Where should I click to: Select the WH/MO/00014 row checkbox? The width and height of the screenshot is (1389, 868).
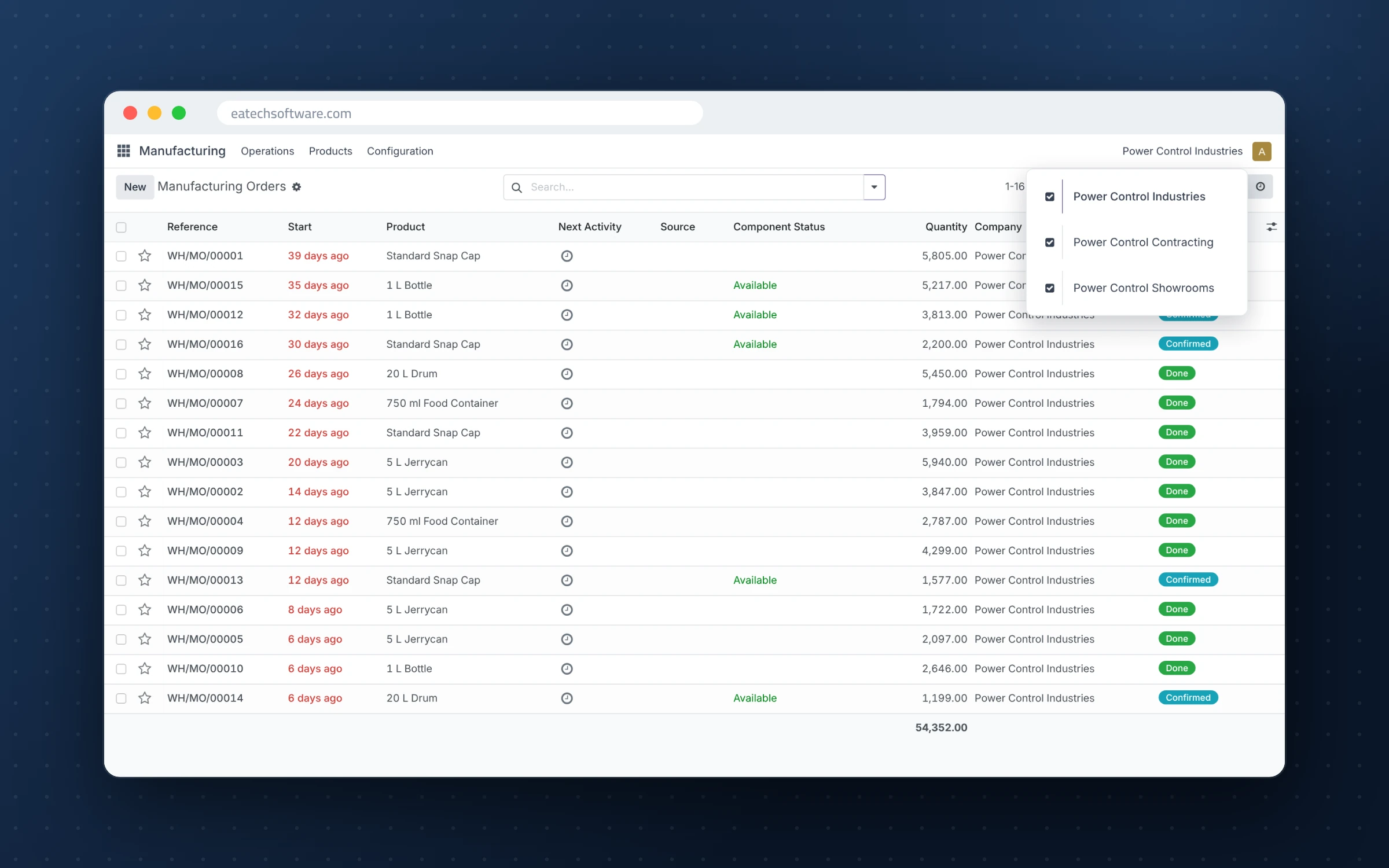(121, 699)
